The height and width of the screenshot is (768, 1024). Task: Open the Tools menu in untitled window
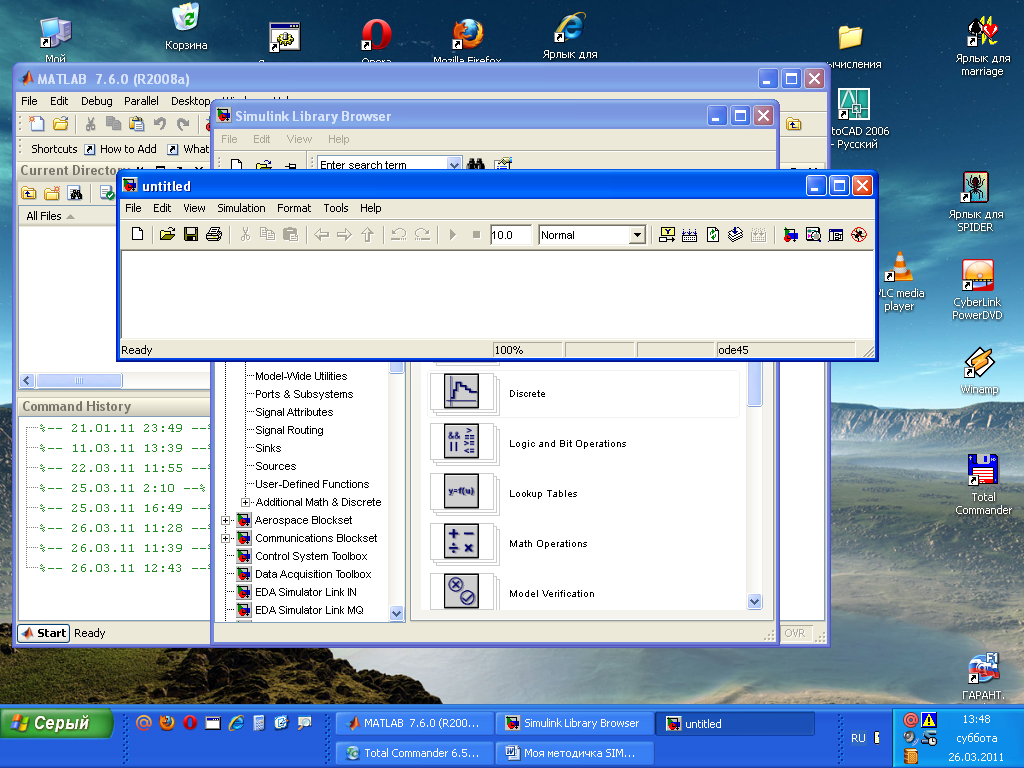coord(336,208)
